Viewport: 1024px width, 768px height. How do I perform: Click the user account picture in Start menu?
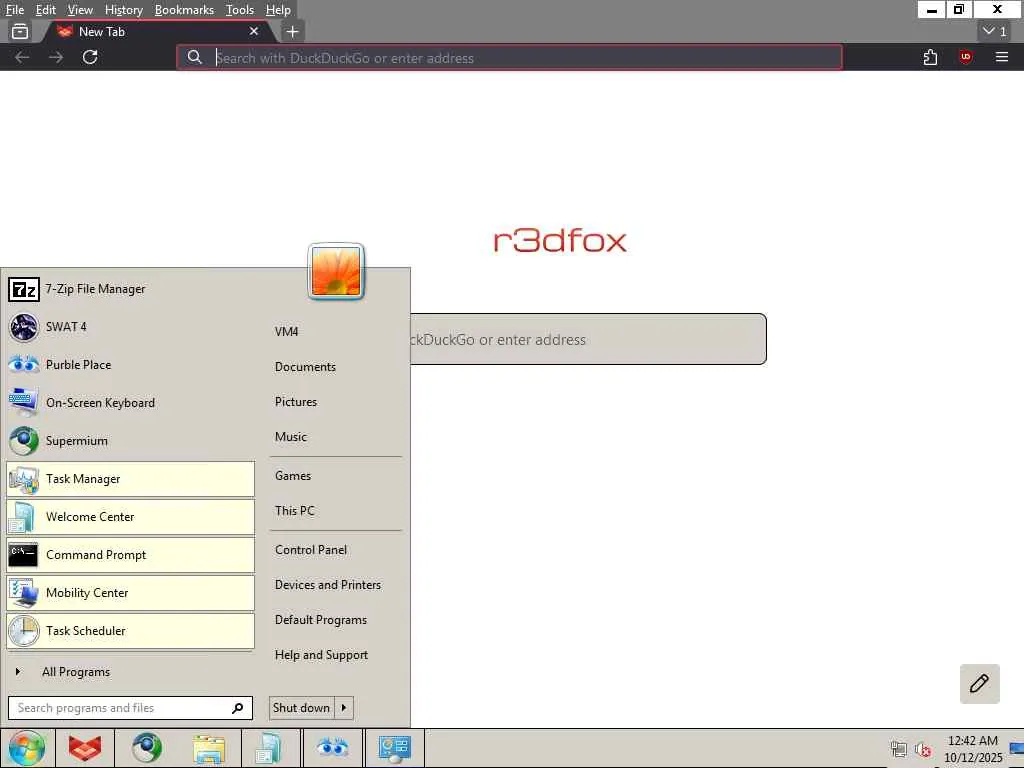pyautogui.click(x=336, y=272)
